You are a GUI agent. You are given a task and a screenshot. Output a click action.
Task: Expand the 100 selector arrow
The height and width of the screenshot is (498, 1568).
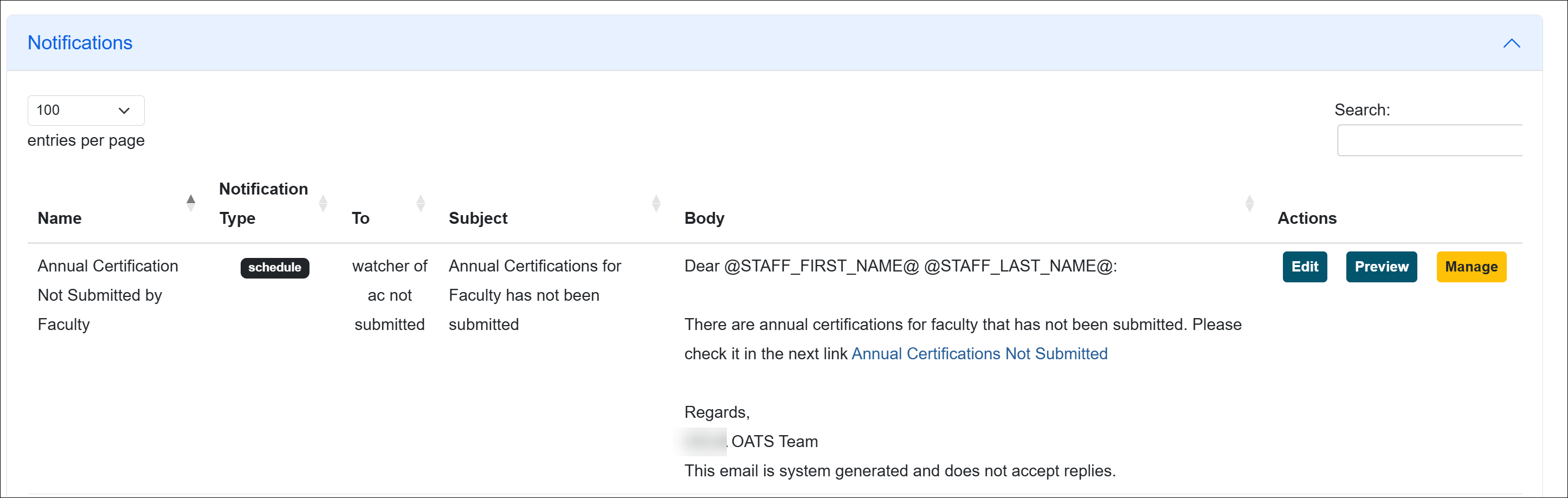[124, 110]
